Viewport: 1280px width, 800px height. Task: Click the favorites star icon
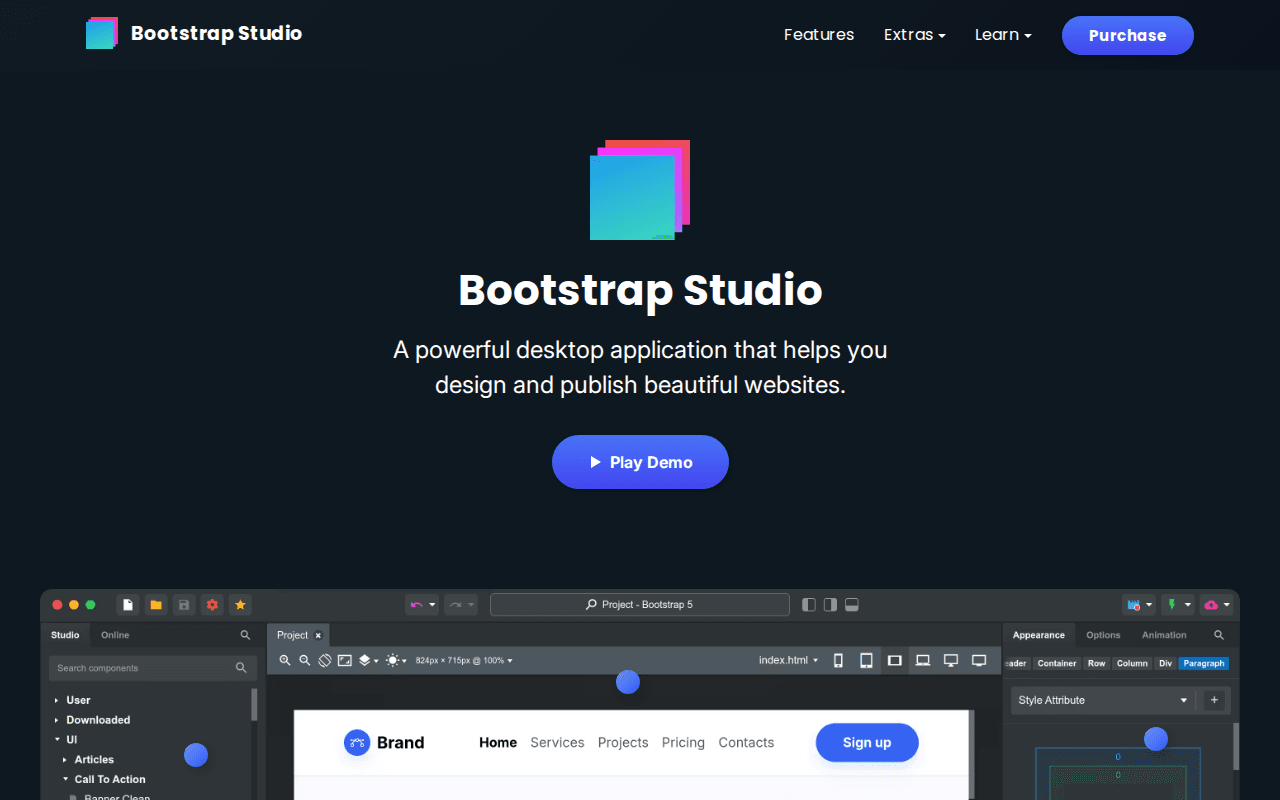point(240,604)
